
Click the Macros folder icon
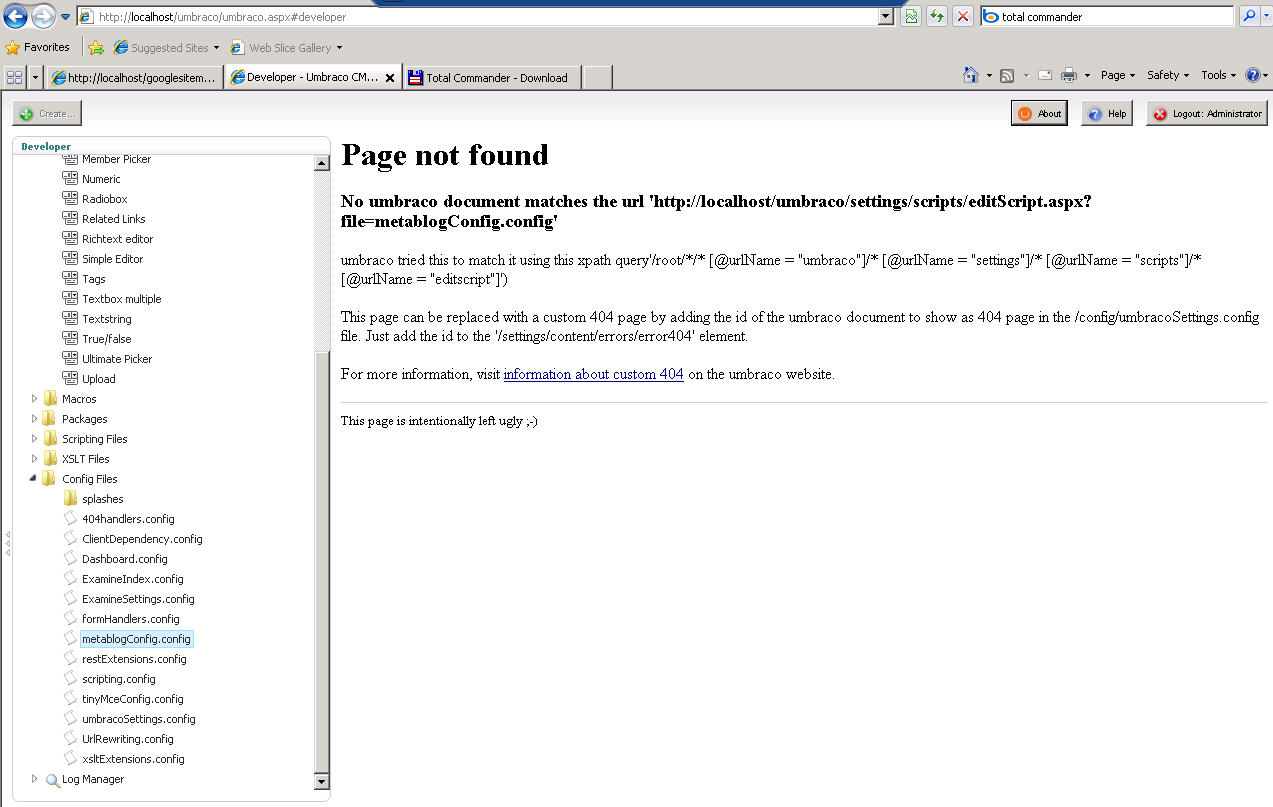click(x=50, y=399)
